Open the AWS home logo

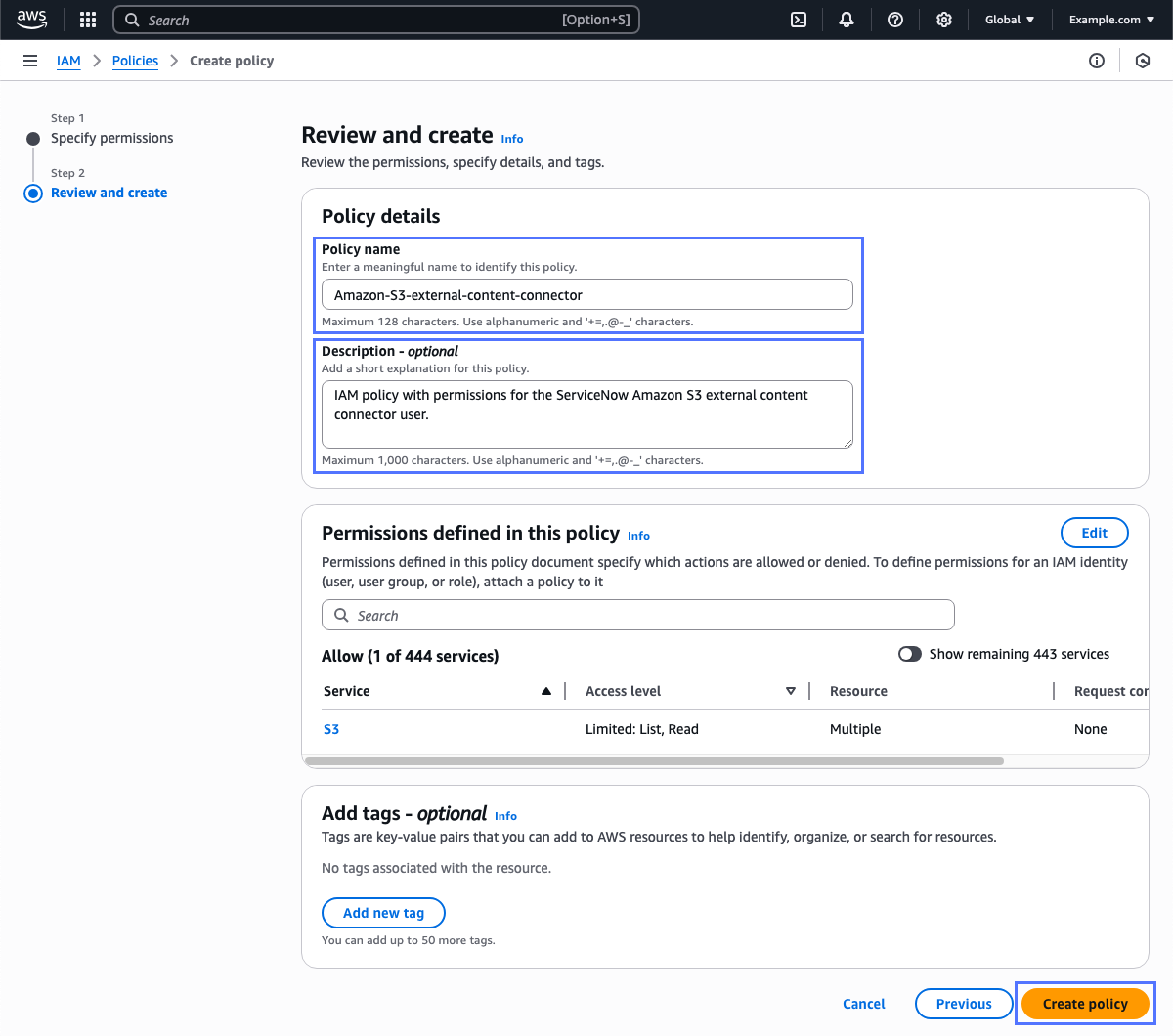(x=31, y=20)
